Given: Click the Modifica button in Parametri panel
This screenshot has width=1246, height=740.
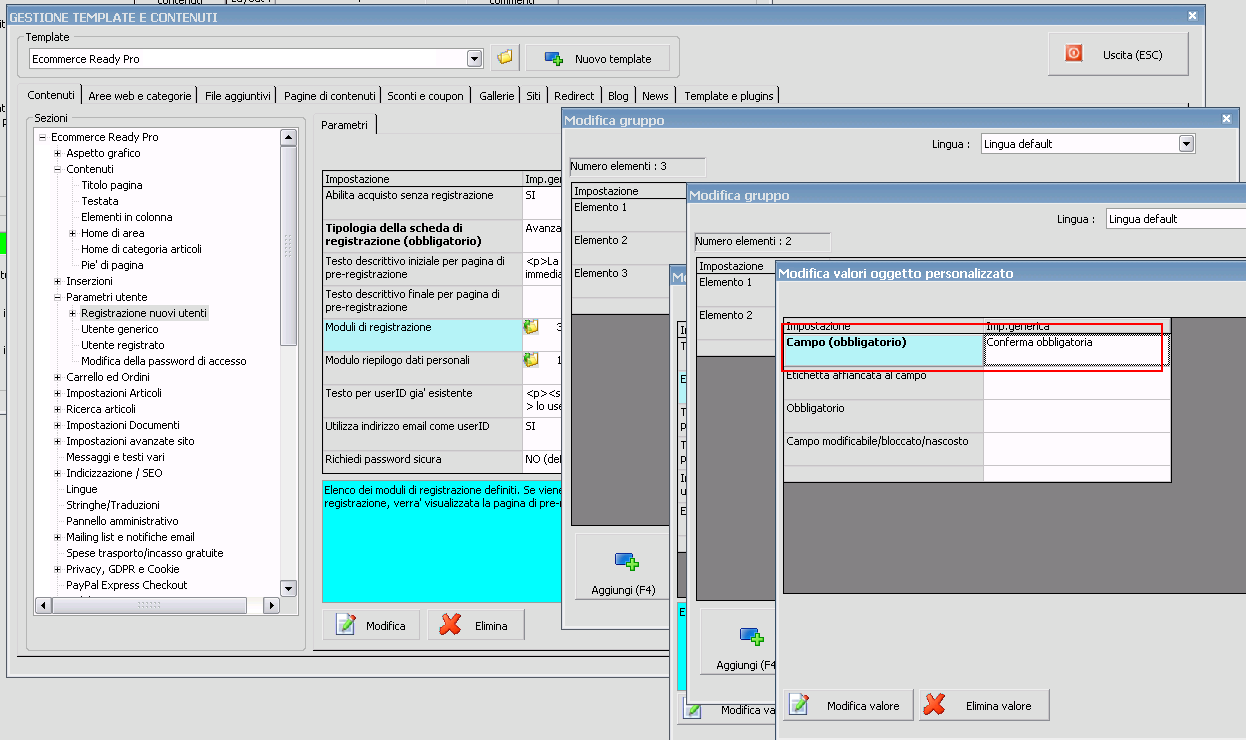Looking at the screenshot, I should pyautogui.click(x=372, y=625).
